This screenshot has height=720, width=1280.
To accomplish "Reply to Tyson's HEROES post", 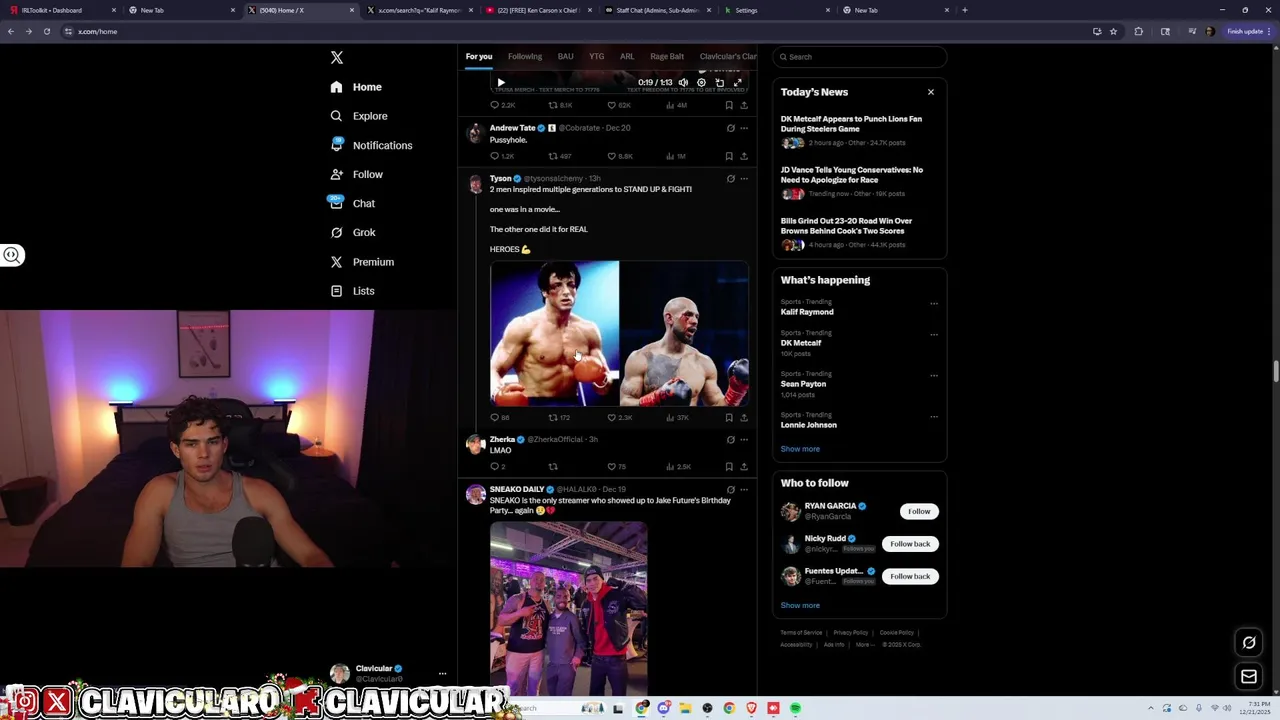I will tap(494, 417).
